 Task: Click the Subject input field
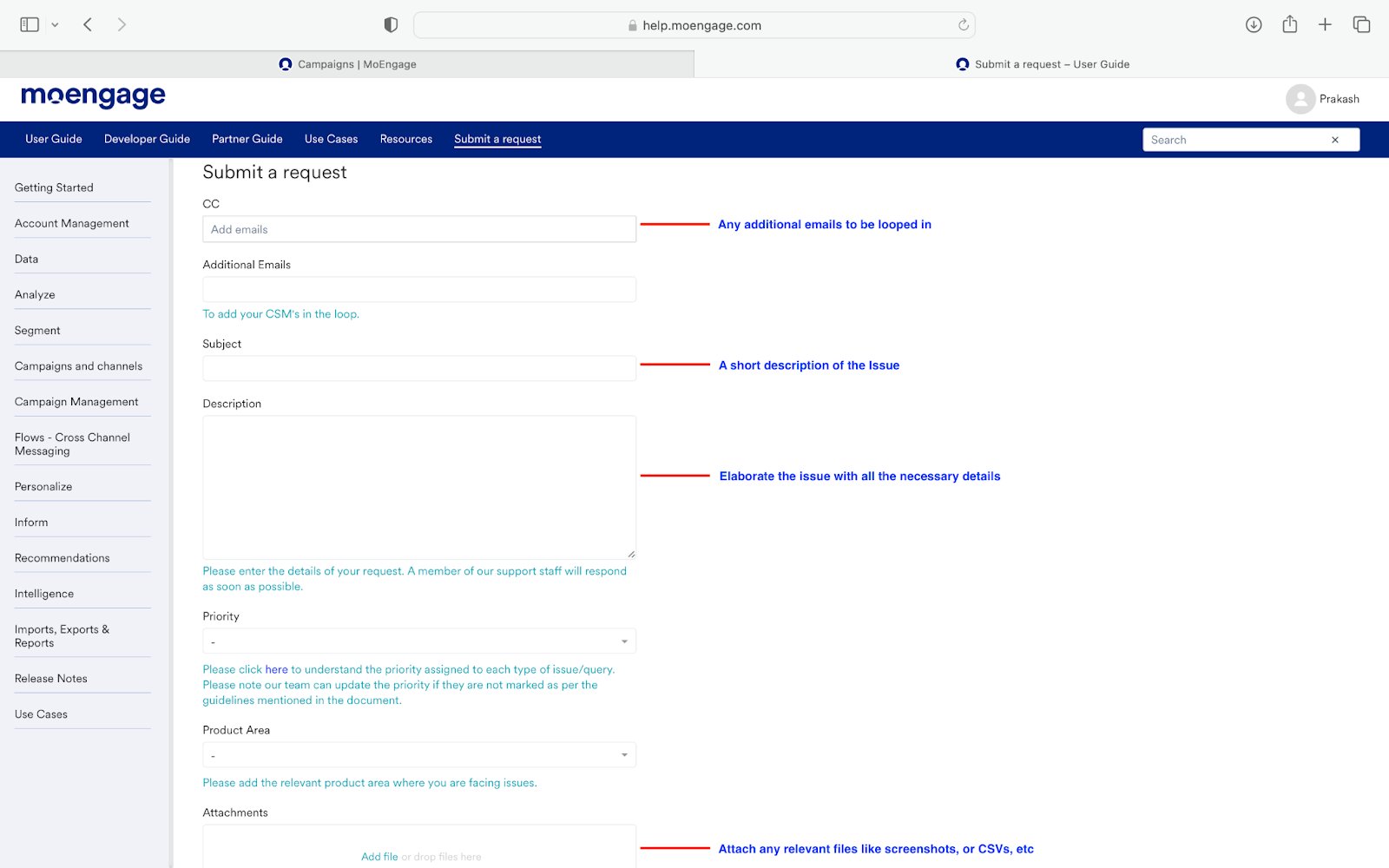pyautogui.click(x=419, y=368)
